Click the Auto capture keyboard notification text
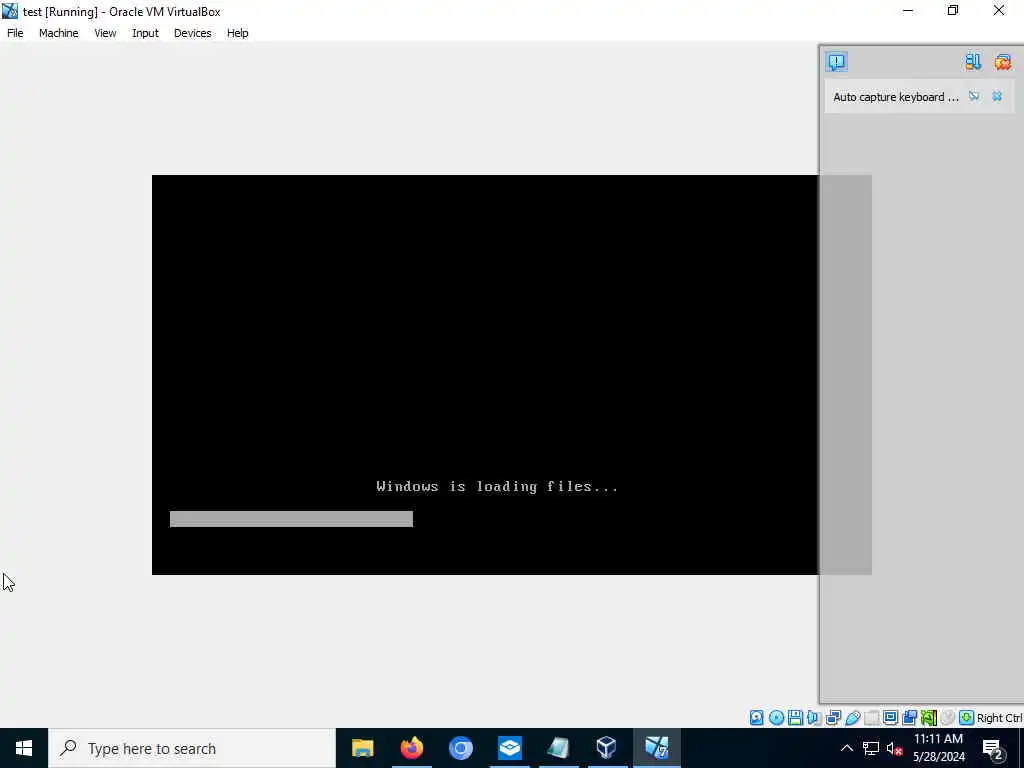The image size is (1024, 768). (x=895, y=97)
